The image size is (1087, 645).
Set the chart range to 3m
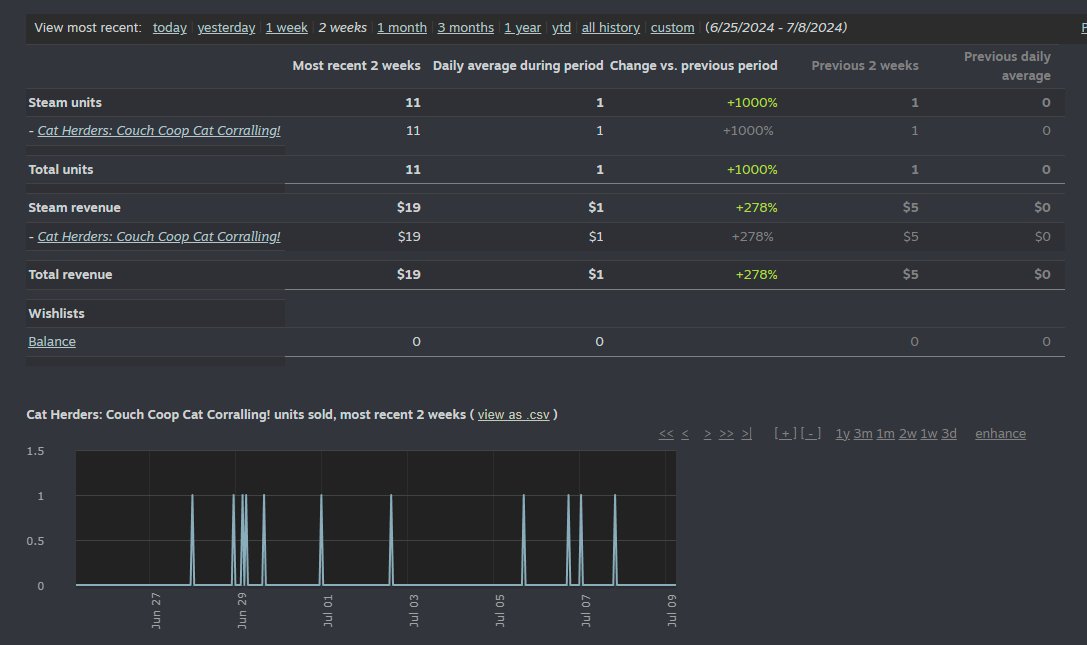[863, 433]
